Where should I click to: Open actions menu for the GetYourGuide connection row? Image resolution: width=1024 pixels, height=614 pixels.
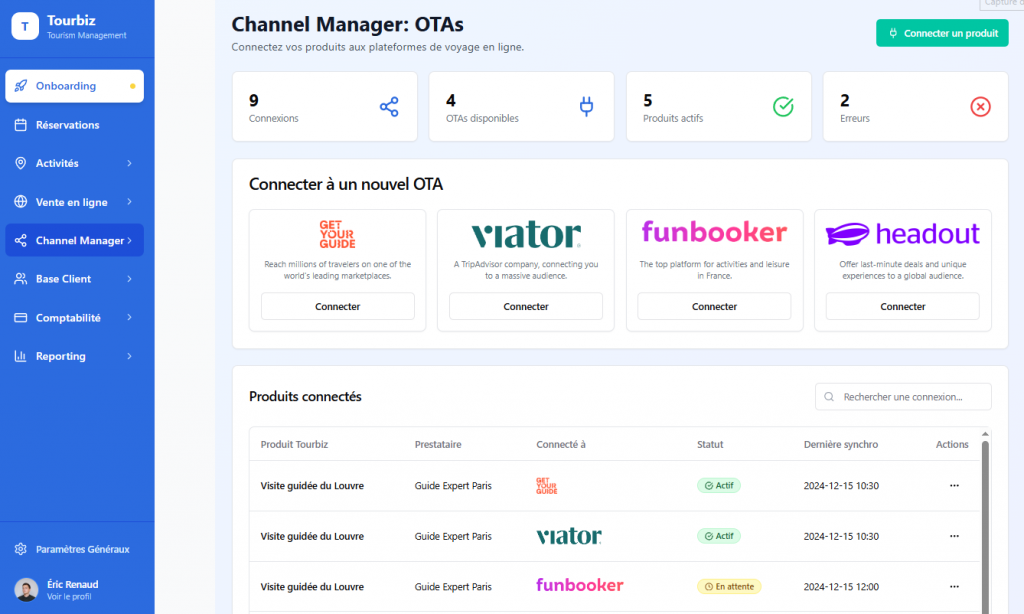pos(953,486)
